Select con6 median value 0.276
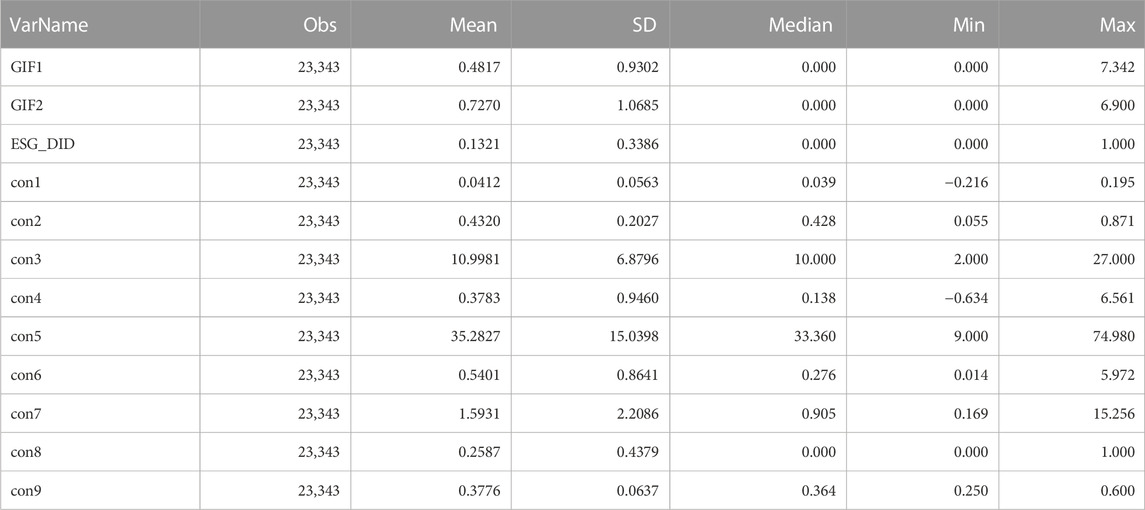 819,376
